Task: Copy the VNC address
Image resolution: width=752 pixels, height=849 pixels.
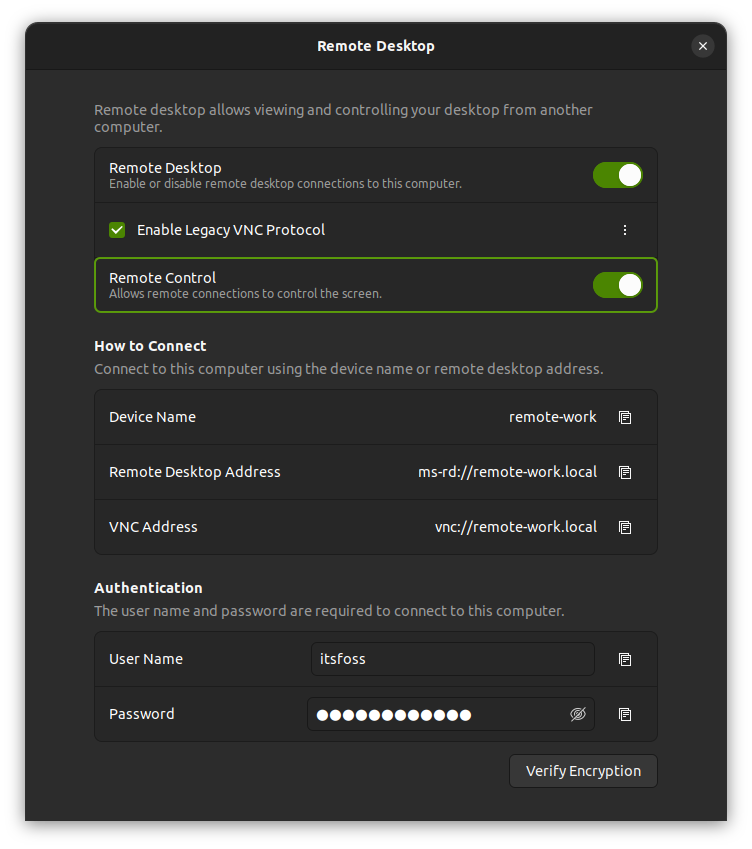Action: pos(624,527)
